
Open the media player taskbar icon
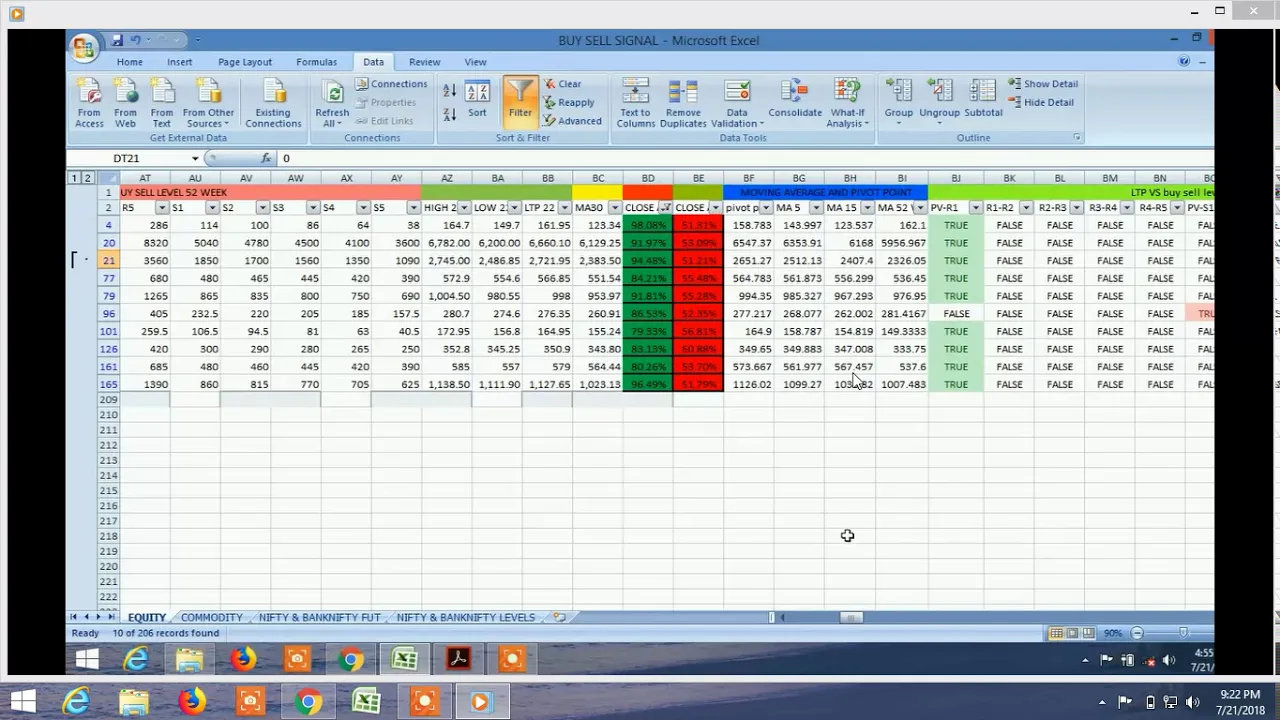click(x=480, y=702)
